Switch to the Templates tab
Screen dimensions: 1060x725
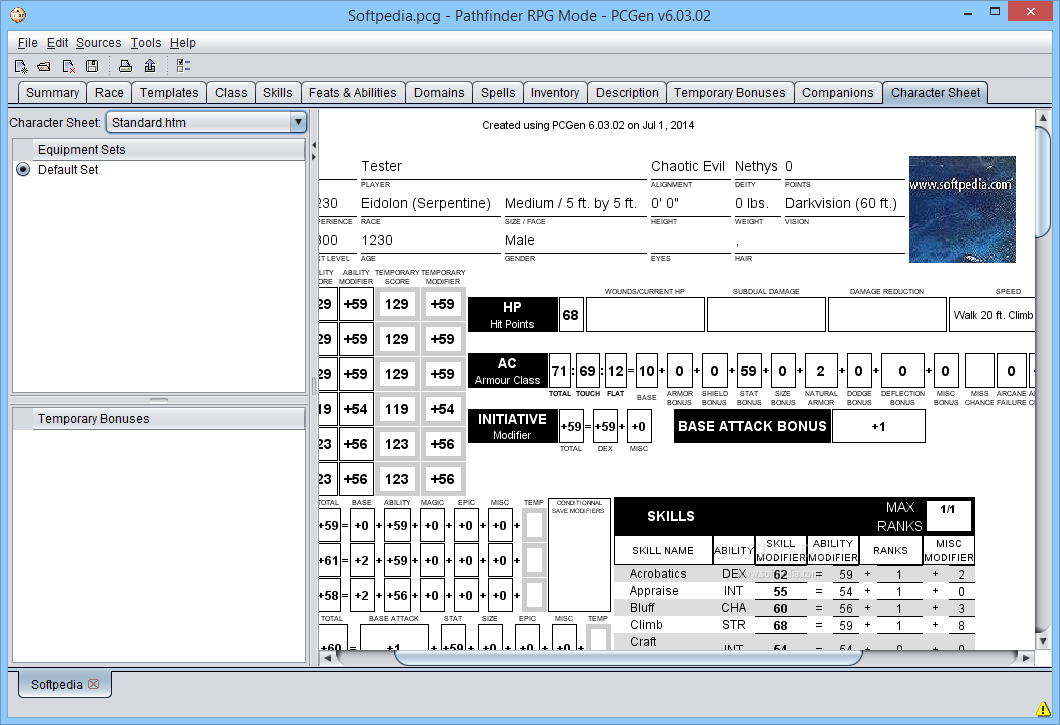(169, 93)
